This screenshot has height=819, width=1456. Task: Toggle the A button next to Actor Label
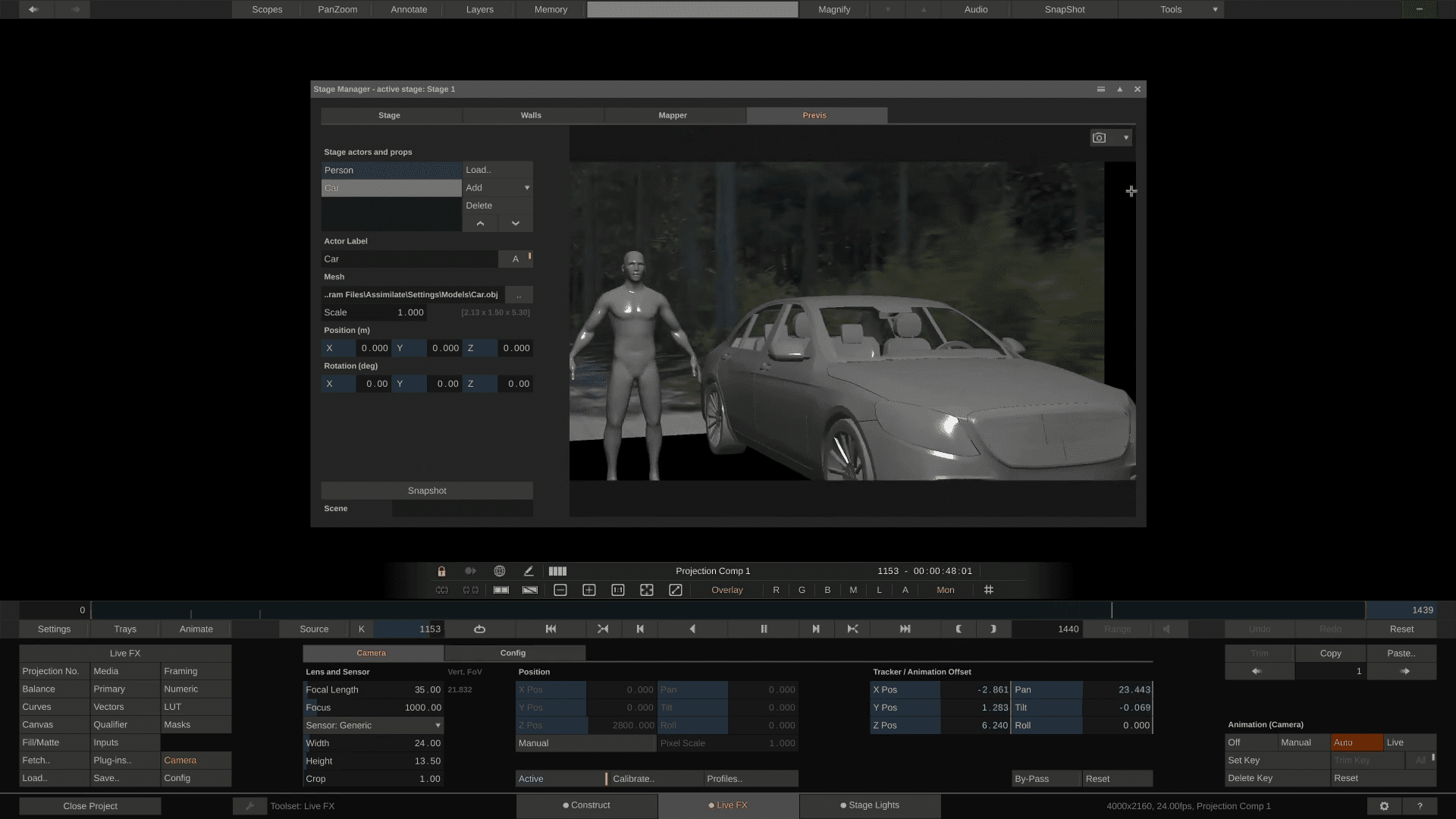pyautogui.click(x=515, y=259)
